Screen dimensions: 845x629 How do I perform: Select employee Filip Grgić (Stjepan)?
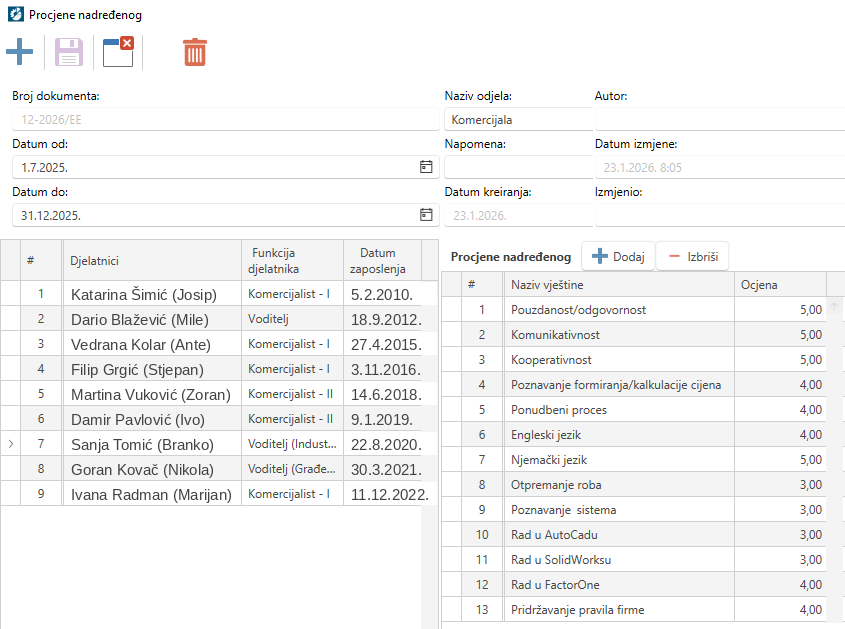click(137, 370)
